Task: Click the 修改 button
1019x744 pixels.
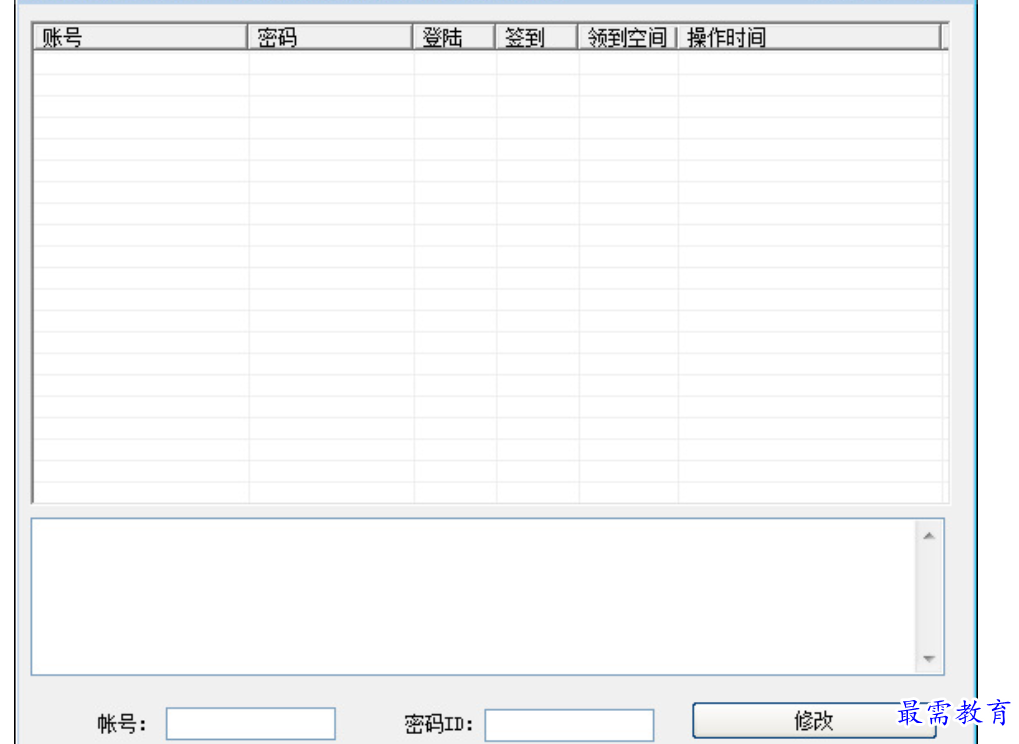Action: (814, 720)
